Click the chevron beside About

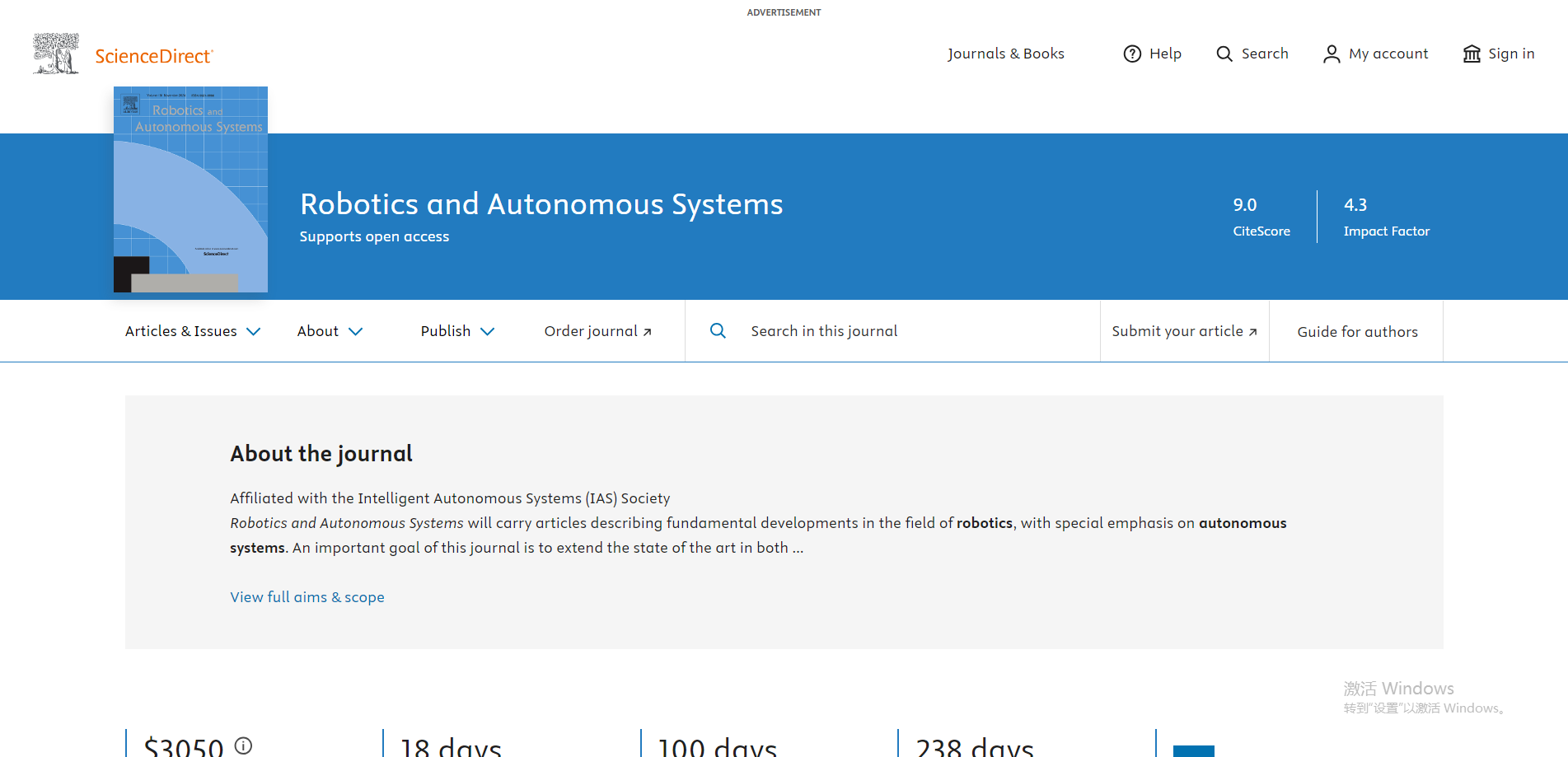355,331
